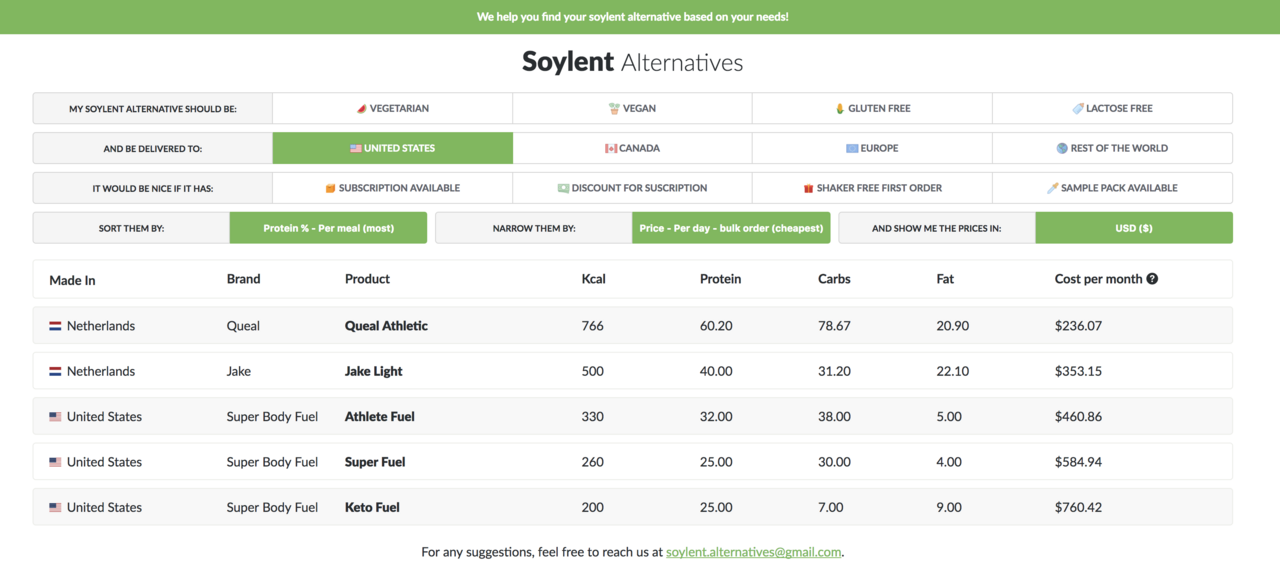Enable the Lactose Free option
1280x570 pixels.
(x=1112, y=108)
